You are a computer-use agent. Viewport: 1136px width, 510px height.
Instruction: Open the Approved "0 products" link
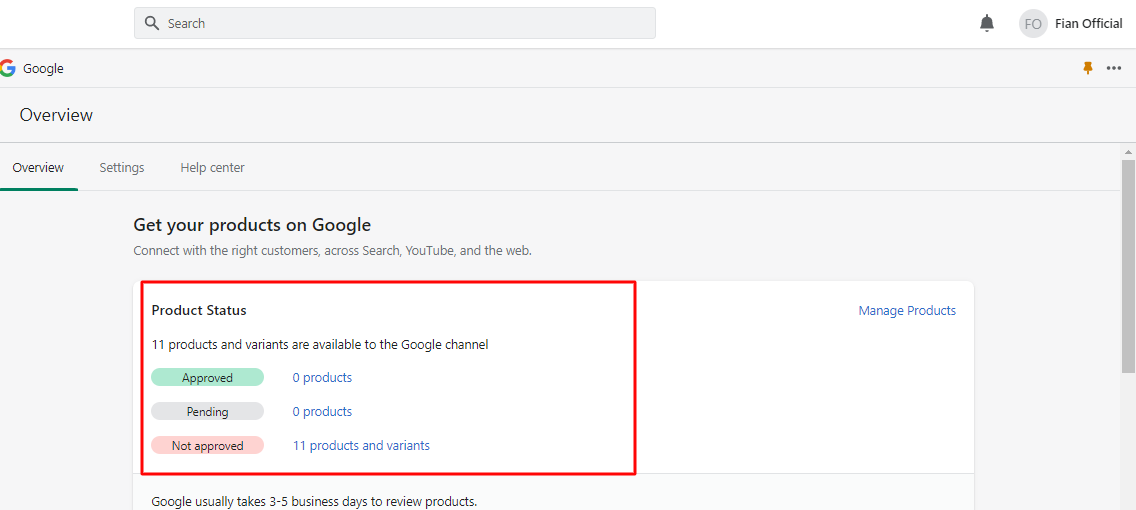[322, 378]
